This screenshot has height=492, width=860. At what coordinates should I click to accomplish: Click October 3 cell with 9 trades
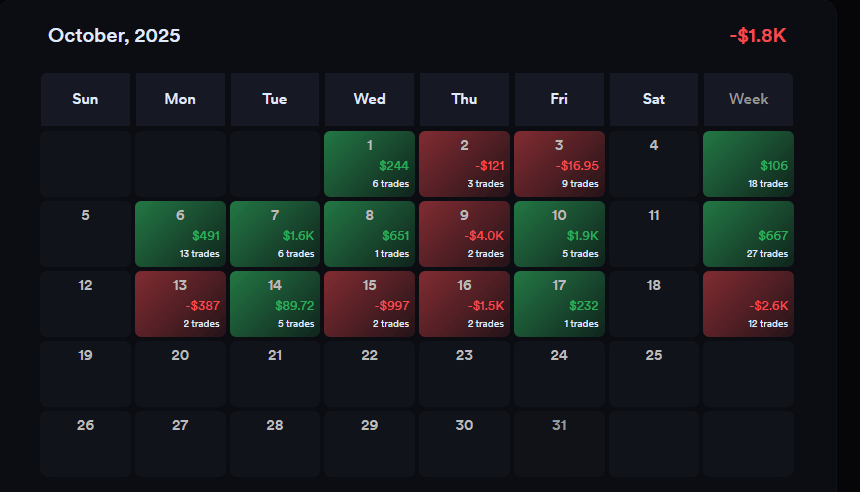(559, 164)
